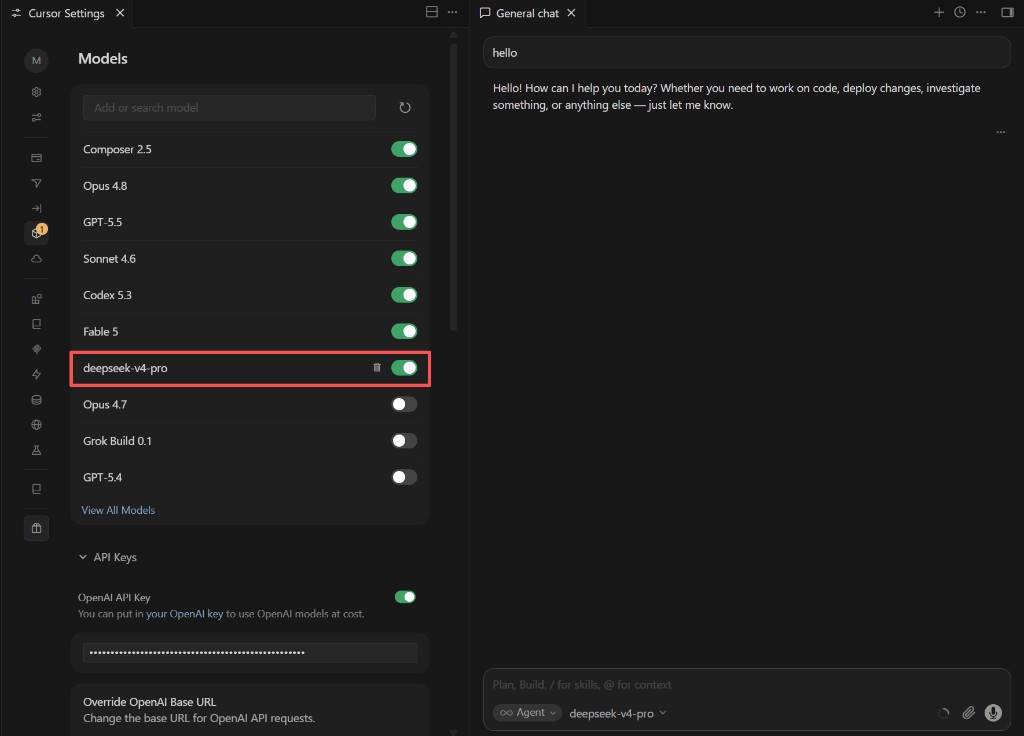Disable the Composer 2.5 model
The height and width of the screenshot is (736, 1024).
click(404, 149)
